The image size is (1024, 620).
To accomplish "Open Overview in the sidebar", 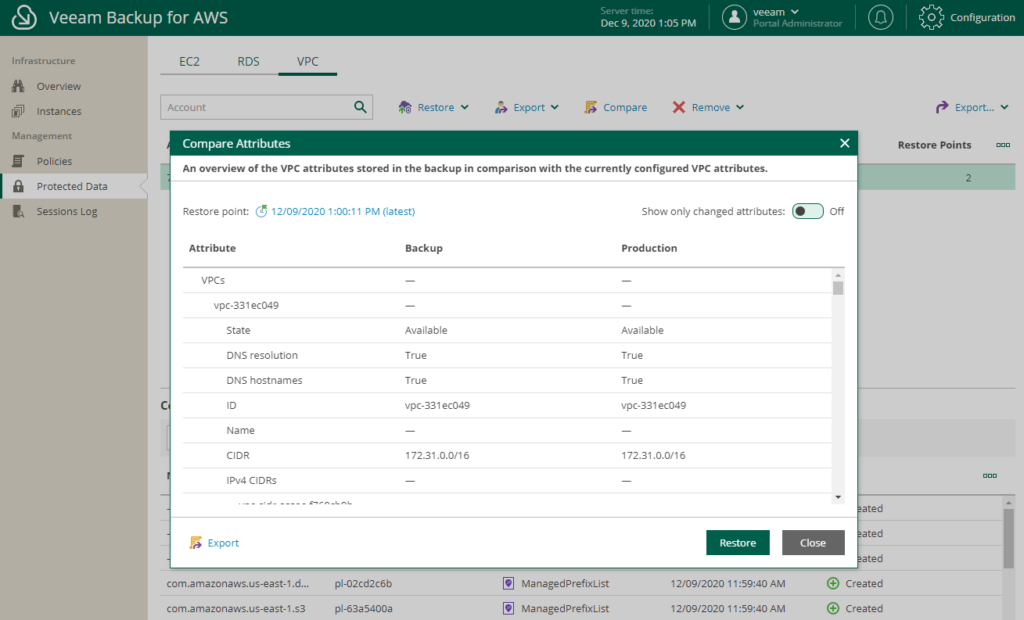I will 59,86.
